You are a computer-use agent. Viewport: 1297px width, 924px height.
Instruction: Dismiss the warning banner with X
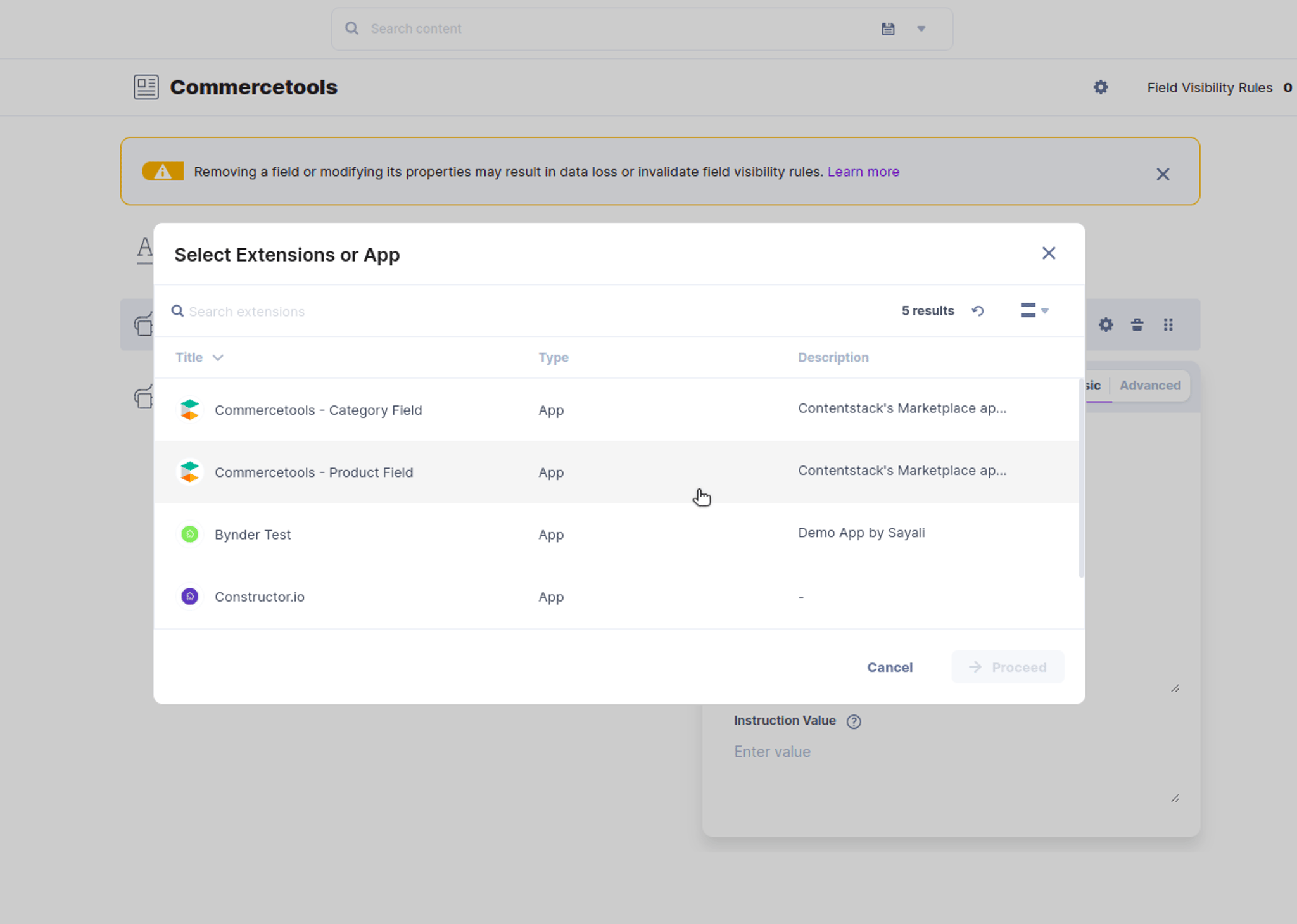[1163, 174]
